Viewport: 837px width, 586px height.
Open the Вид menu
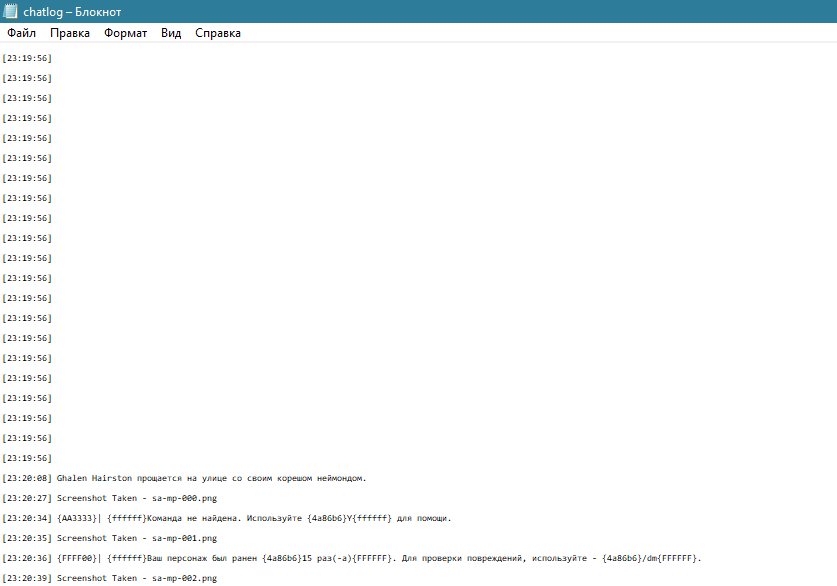[x=171, y=33]
